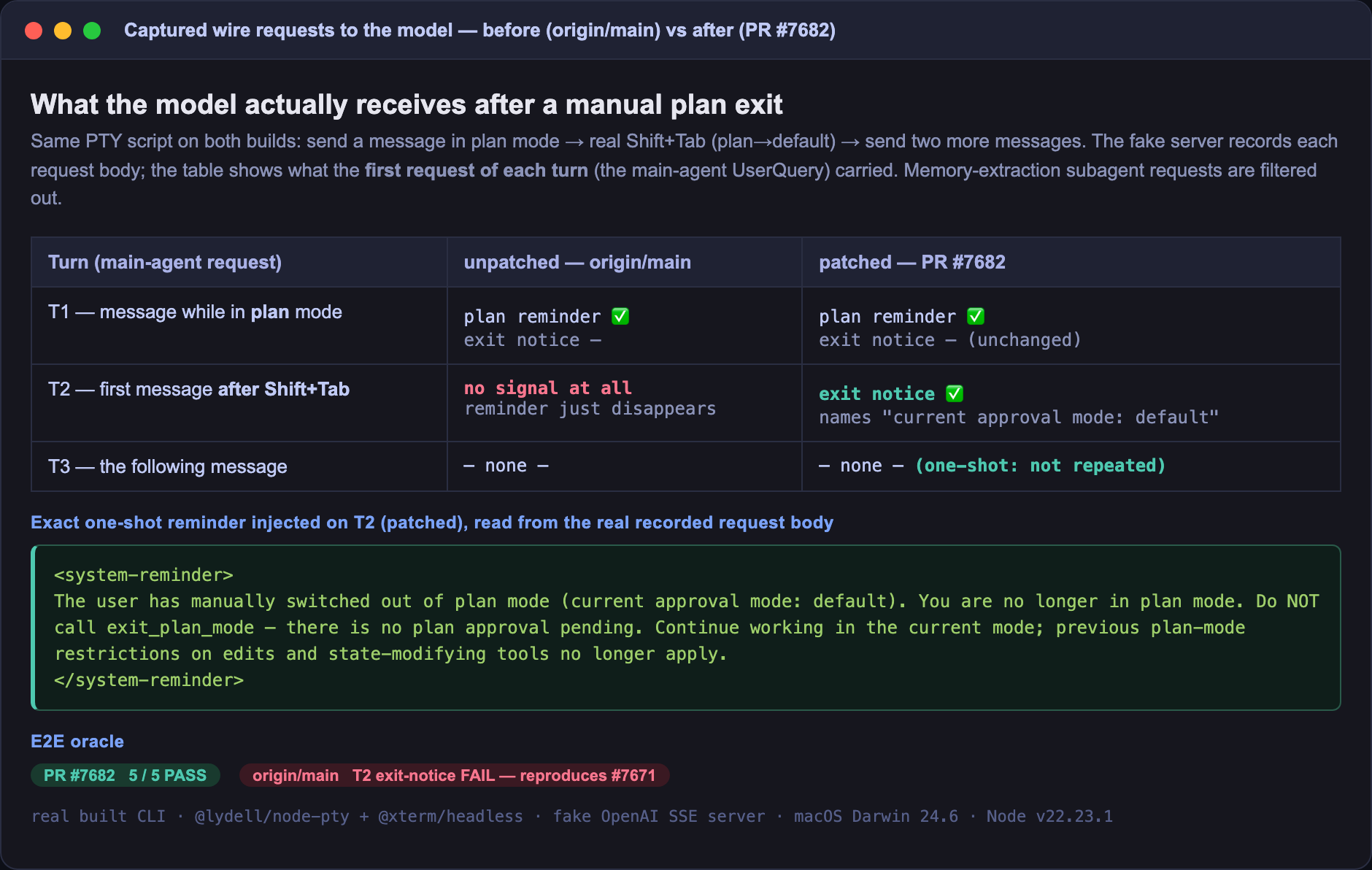
Task: Click the checkmark next to exit notice in T2
Action: point(955,393)
